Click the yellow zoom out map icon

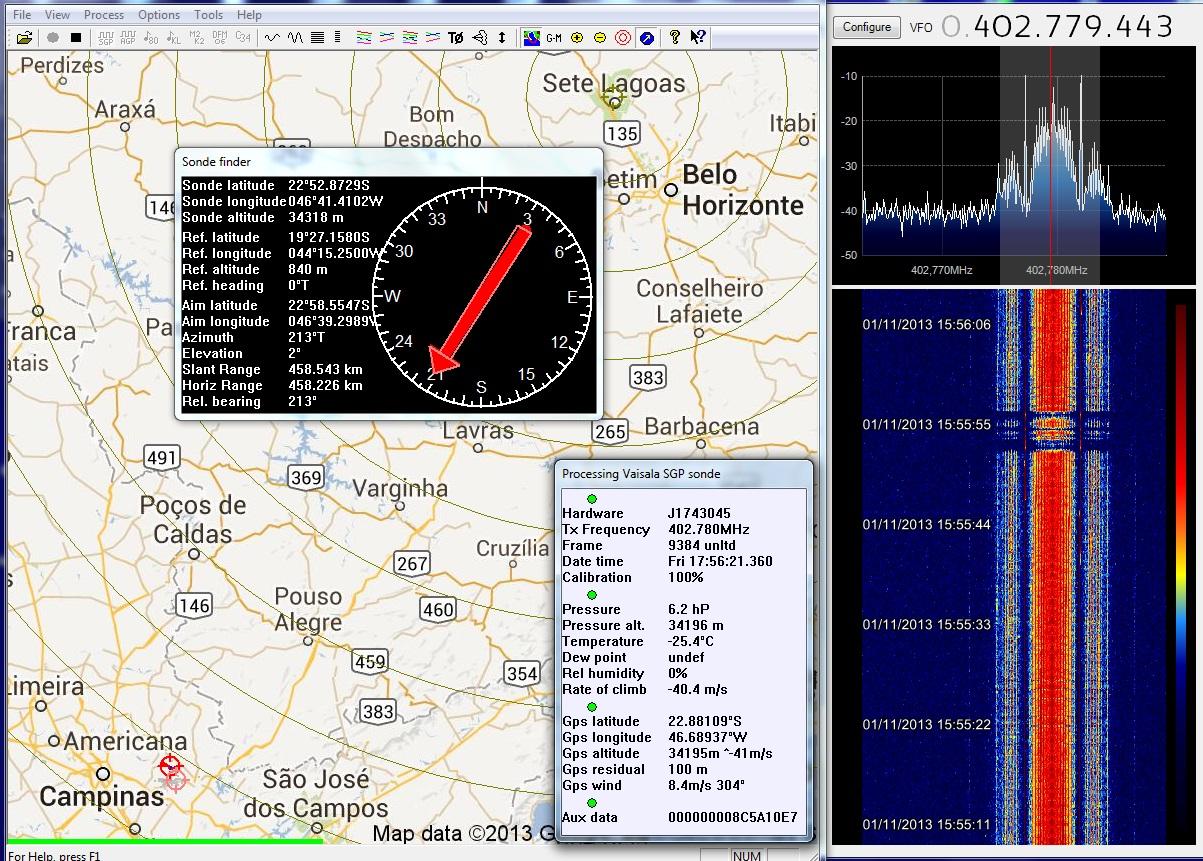point(599,38)
